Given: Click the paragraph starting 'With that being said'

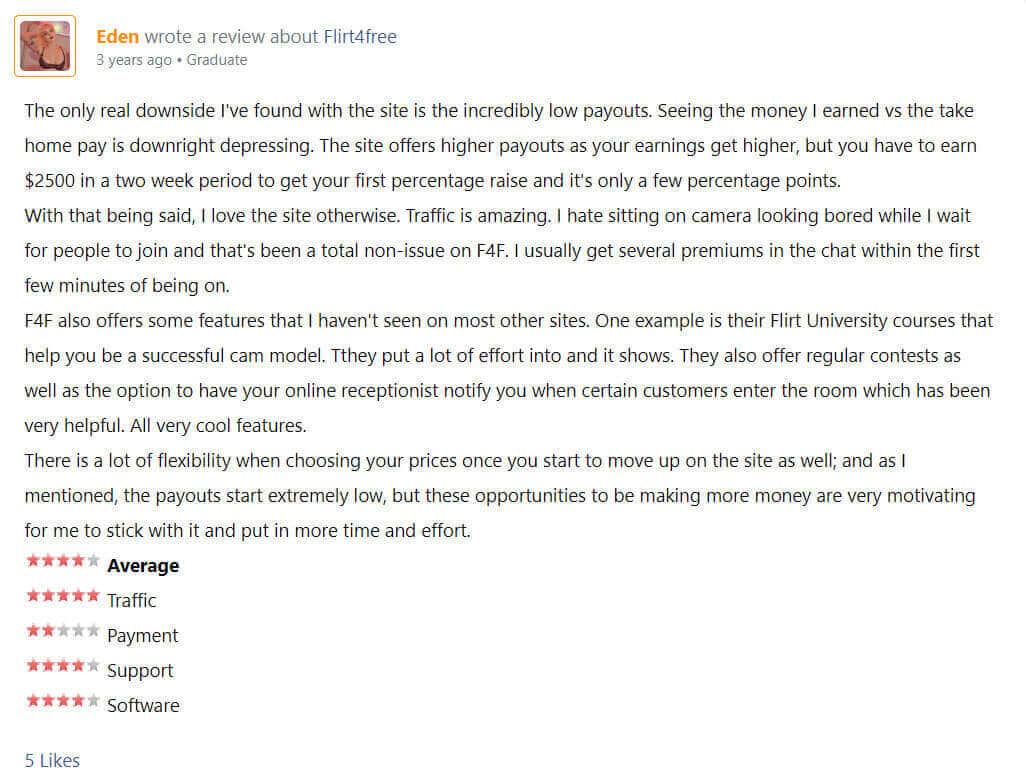Looking at the screenshot, I should coord(503,251).
